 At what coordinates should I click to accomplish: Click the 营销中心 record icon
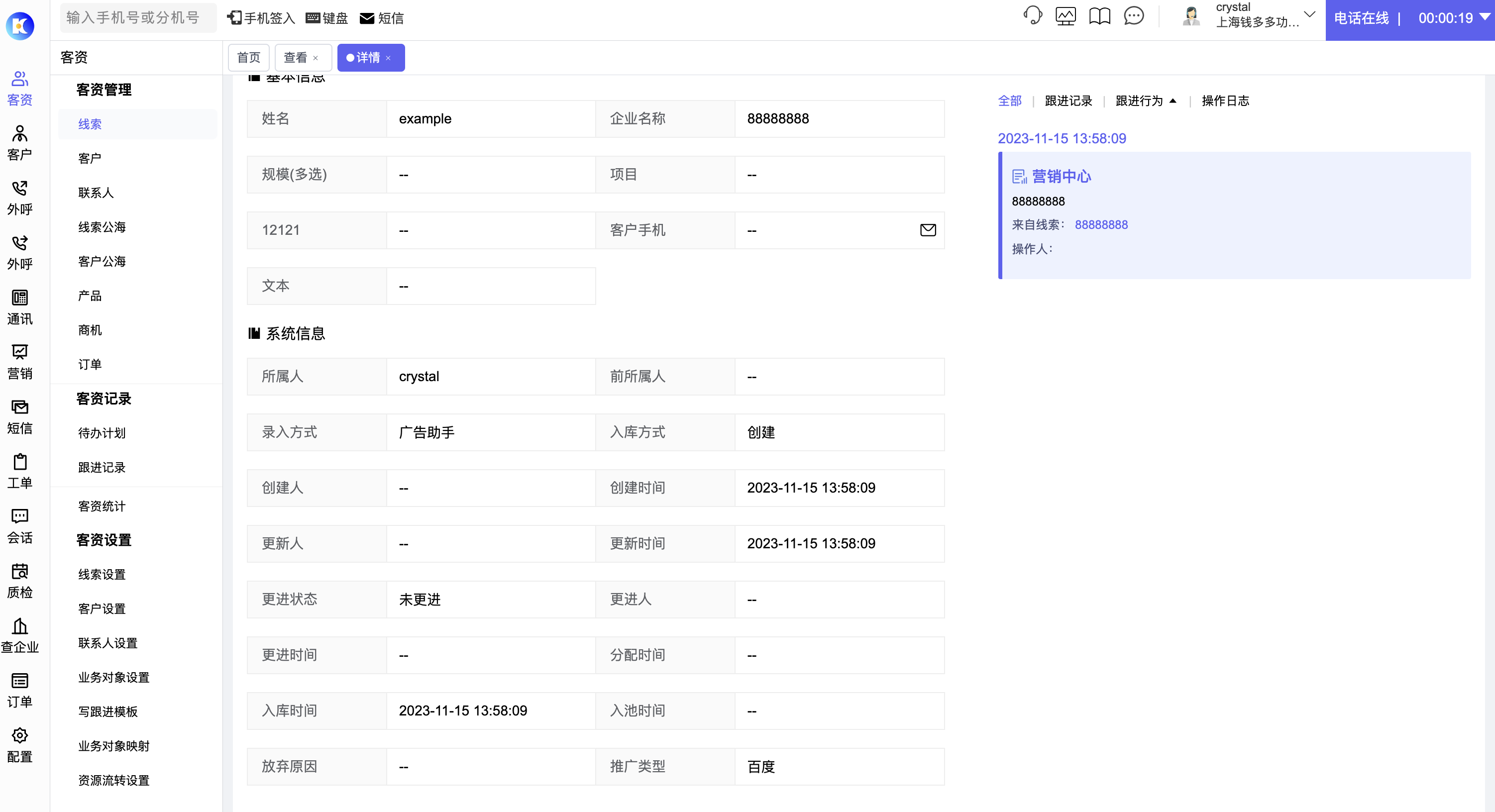coord(1019,177)
